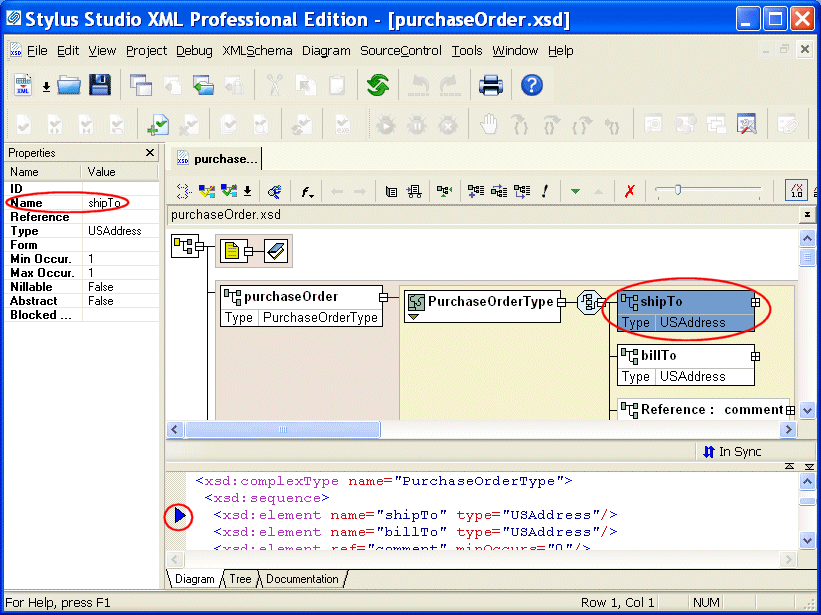Open a file with the folder icon

click(x=69, y=86)
